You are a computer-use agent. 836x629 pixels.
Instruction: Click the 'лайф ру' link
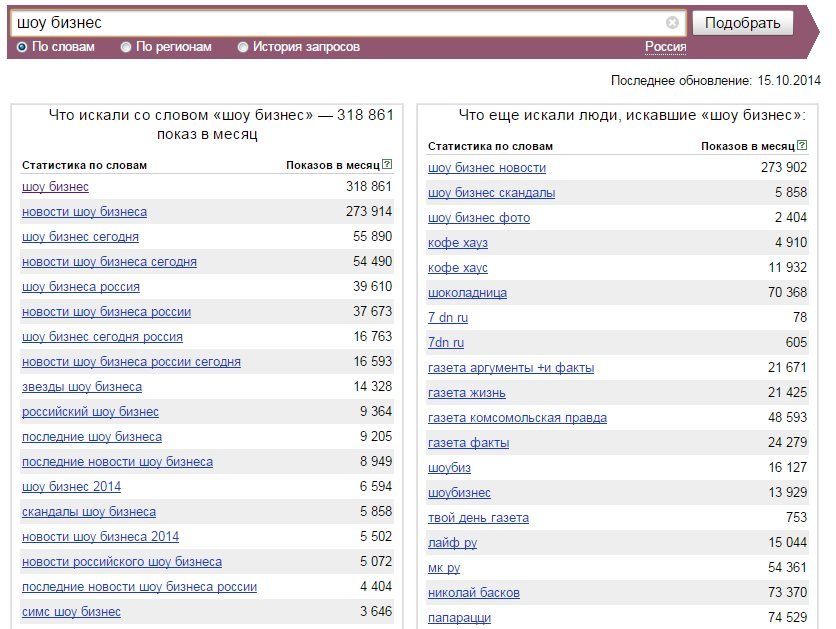[452, 543]
